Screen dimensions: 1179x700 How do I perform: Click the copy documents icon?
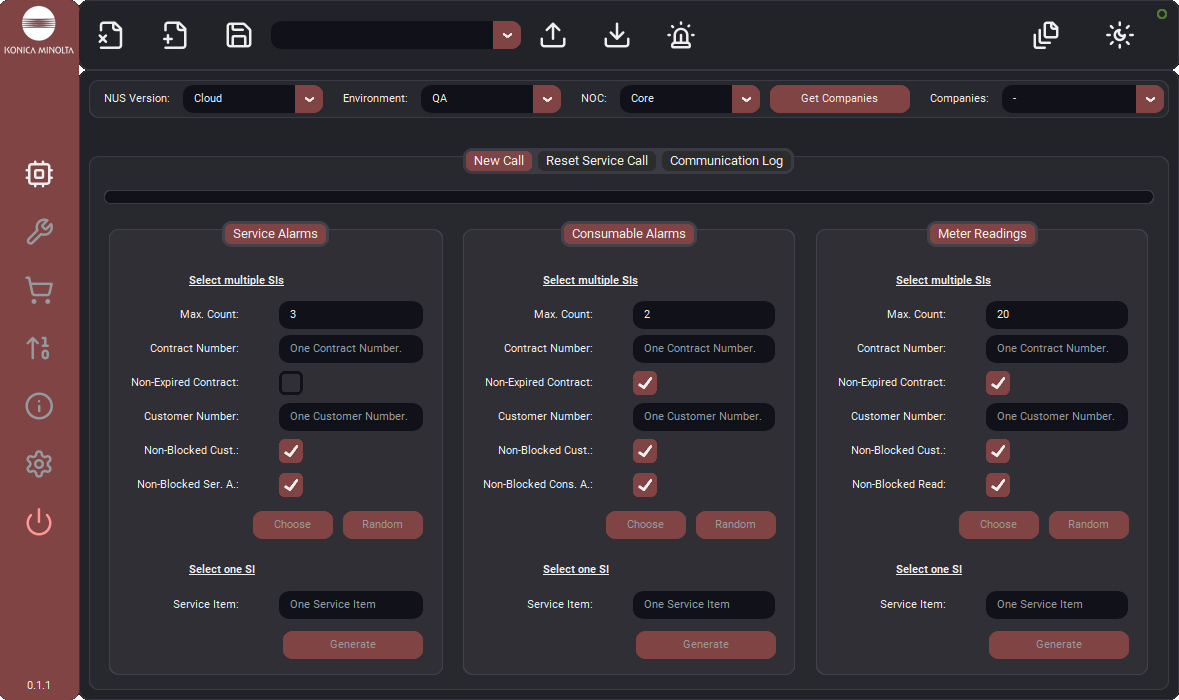click(1046, 35)
